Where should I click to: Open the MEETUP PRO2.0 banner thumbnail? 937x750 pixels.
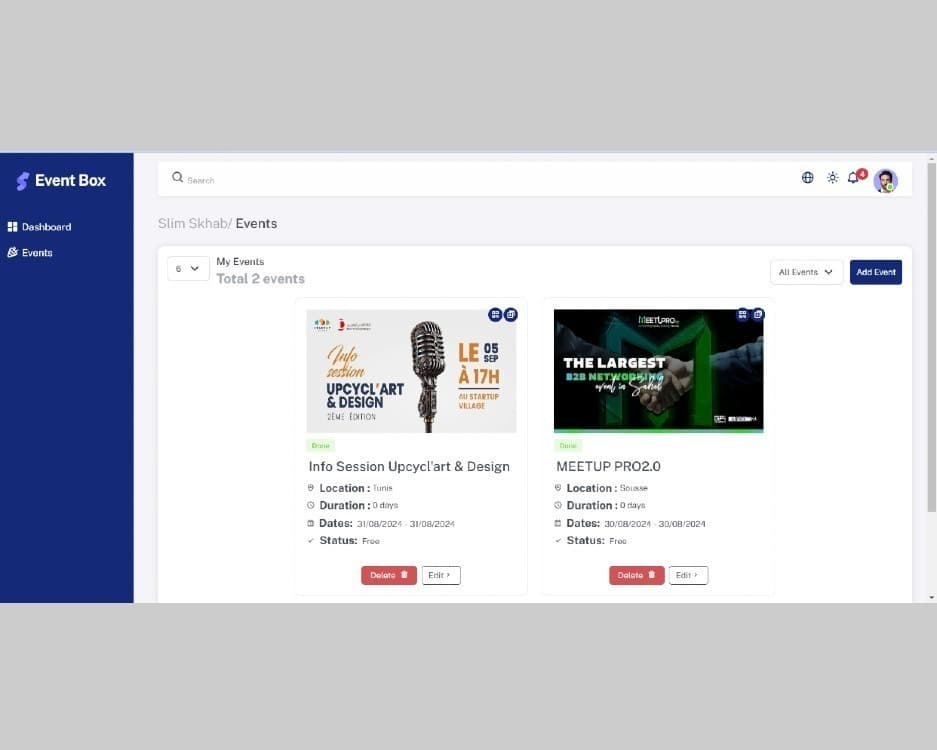point(658,371)
